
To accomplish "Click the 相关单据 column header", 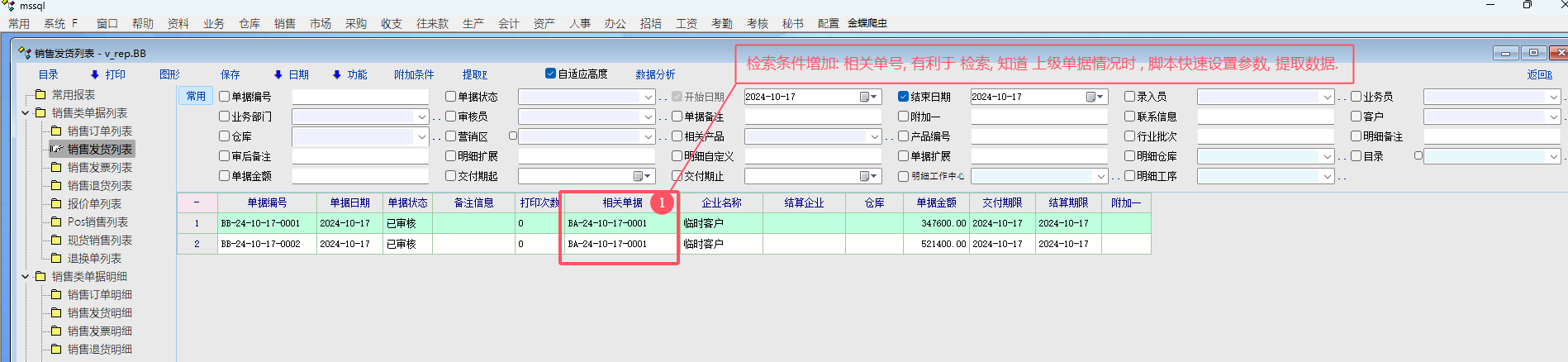I will (622, 202).
